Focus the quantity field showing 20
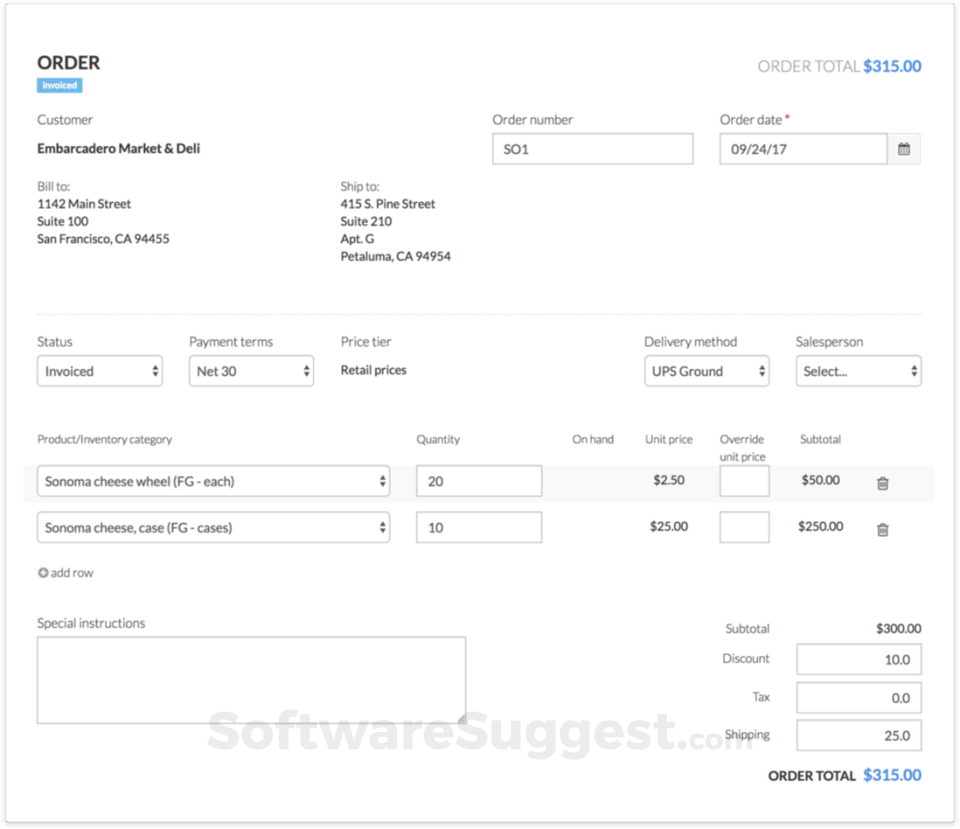This screenshot has width=960, height=829. point(479,481)
